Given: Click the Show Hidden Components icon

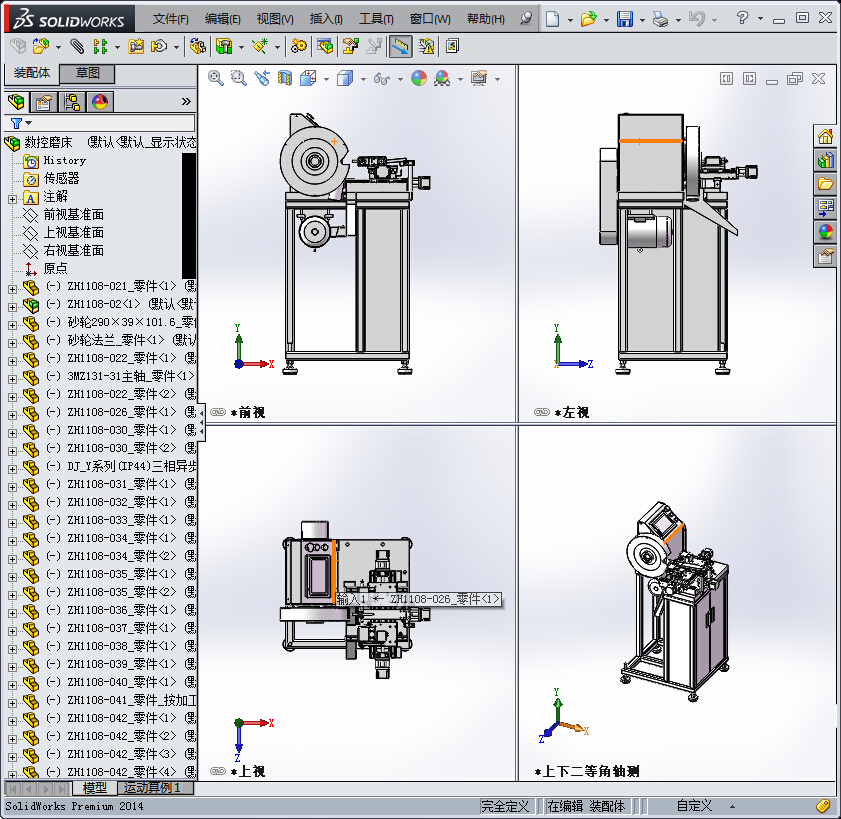Looking at the screenshot, I should (197, 47).
